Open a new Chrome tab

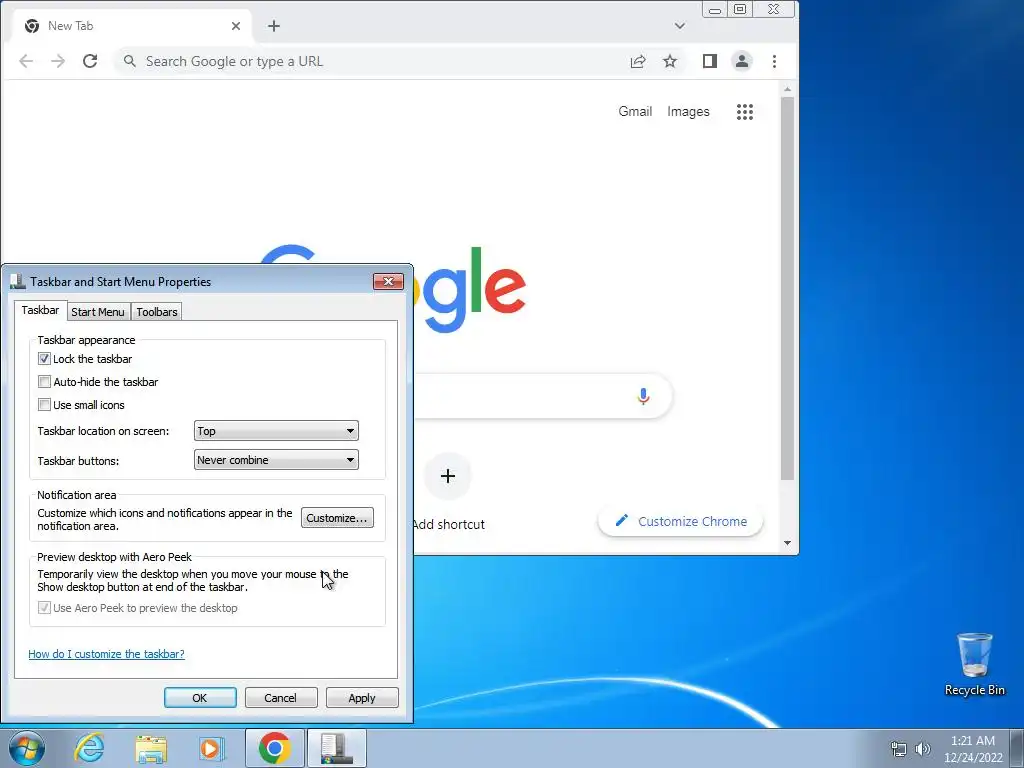274,26
